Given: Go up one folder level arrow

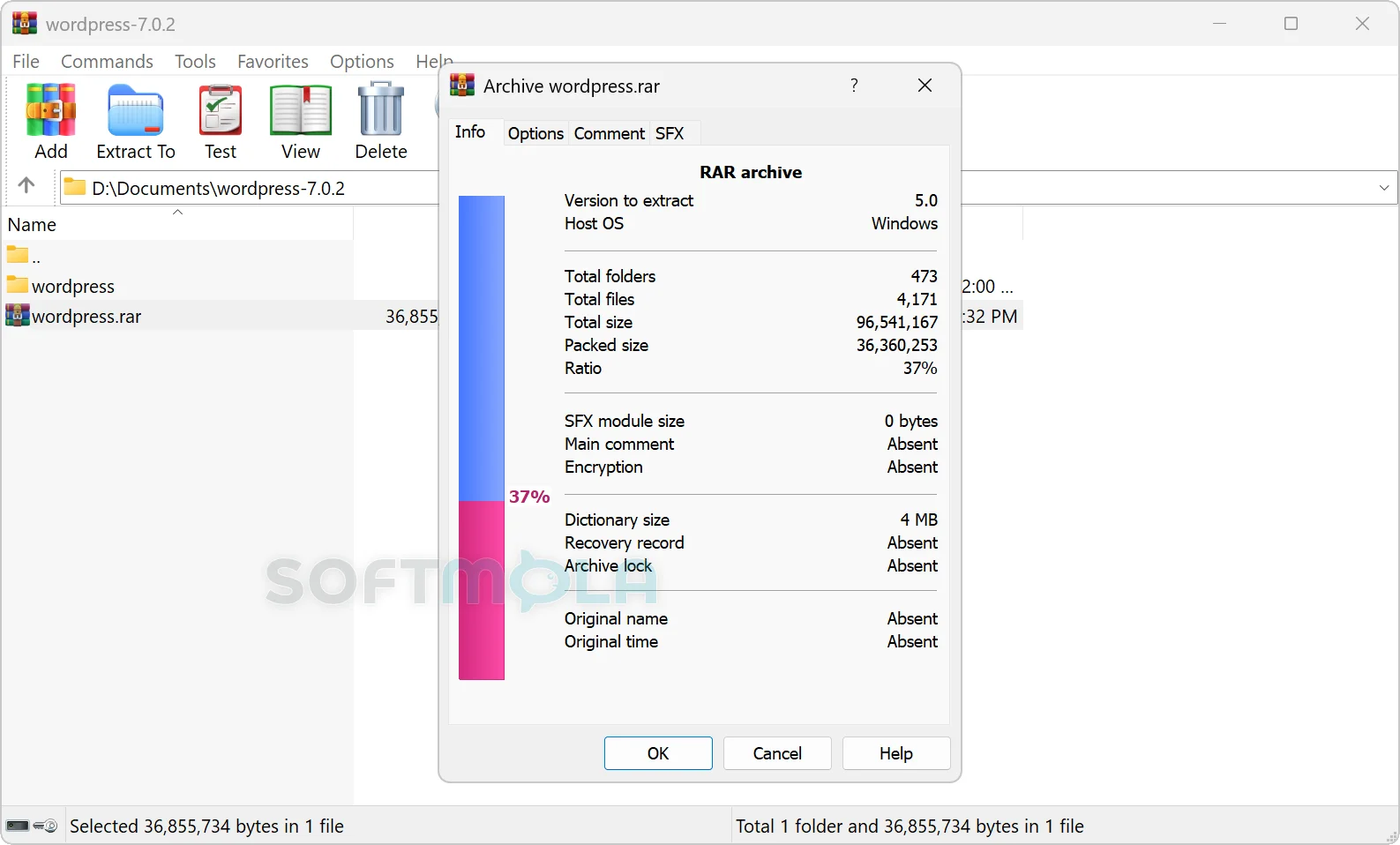Looking at the screenshot, I should click(26, 185).
